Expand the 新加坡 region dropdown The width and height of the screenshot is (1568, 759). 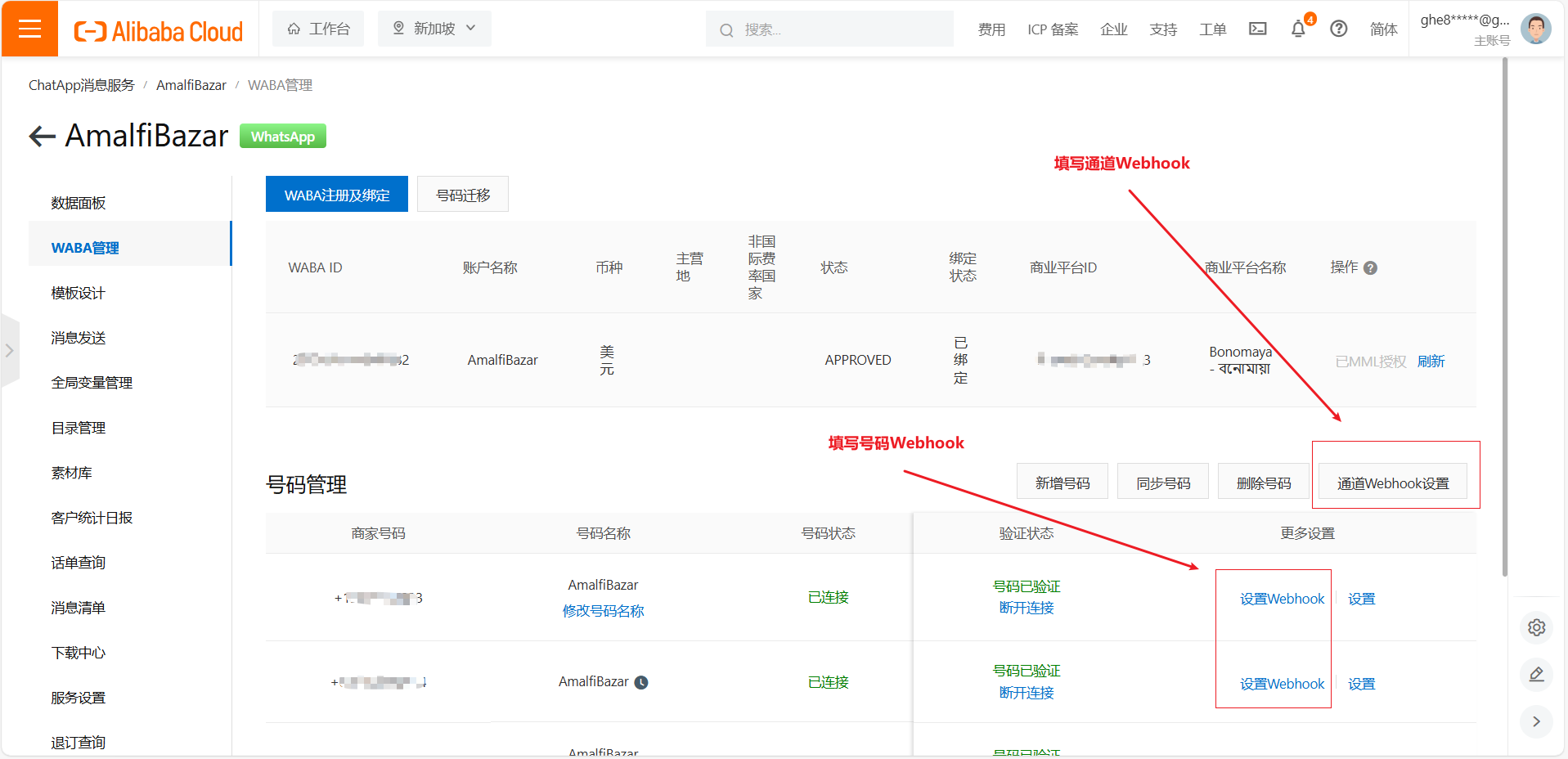[434, 29]
